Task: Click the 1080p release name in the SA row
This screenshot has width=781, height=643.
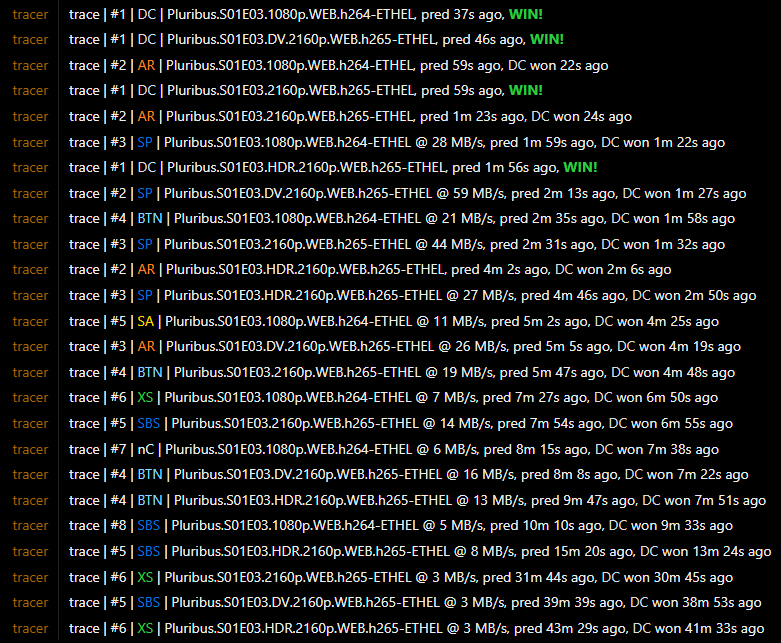Action: (x=288, y=321)
